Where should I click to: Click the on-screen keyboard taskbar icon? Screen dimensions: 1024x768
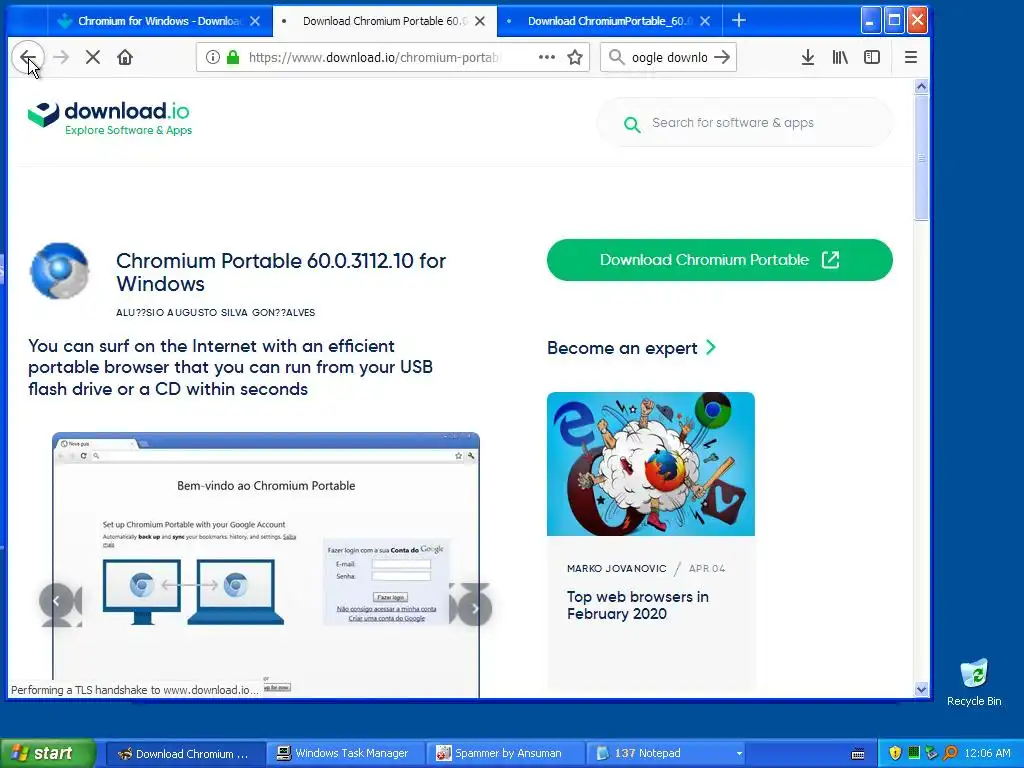(858, 754)
